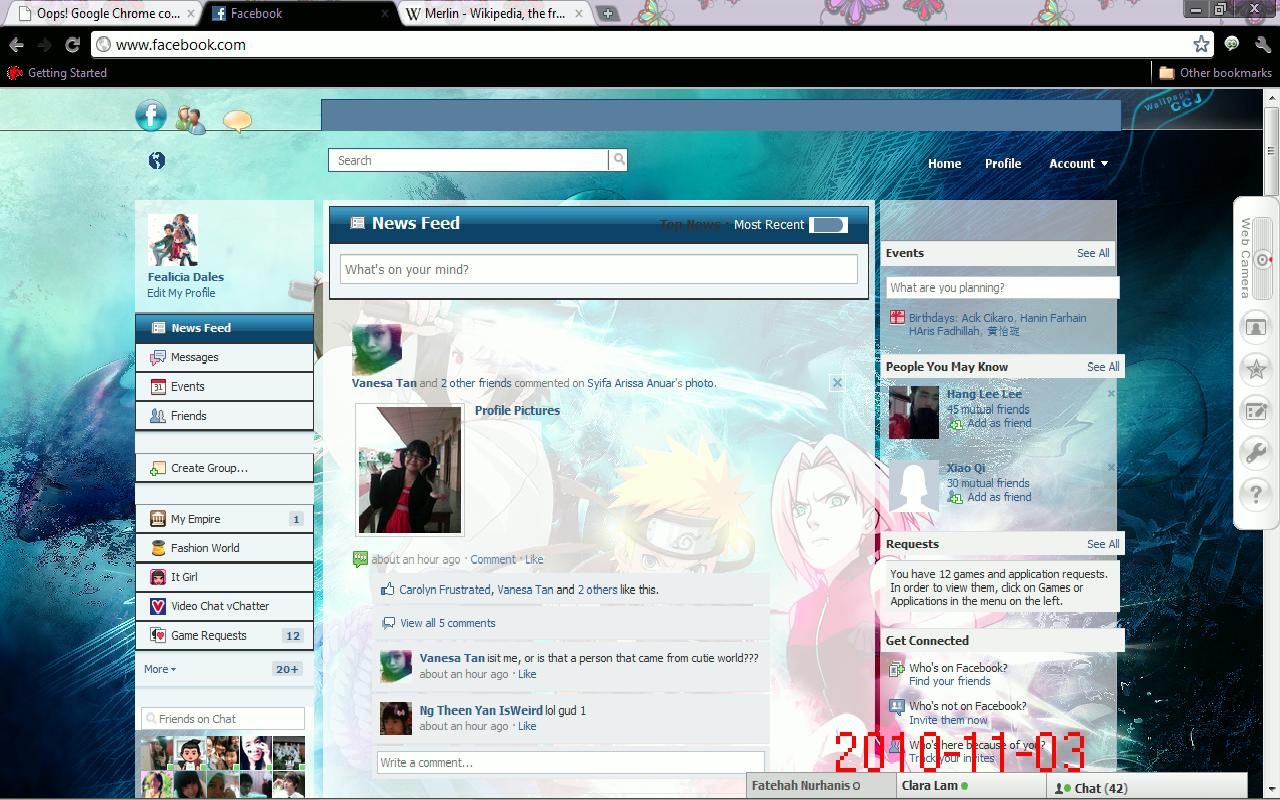Viewport: 1280px width, 800px height.
Task: Toggle the Most Recent feed switch
Action: pos(828,225)
